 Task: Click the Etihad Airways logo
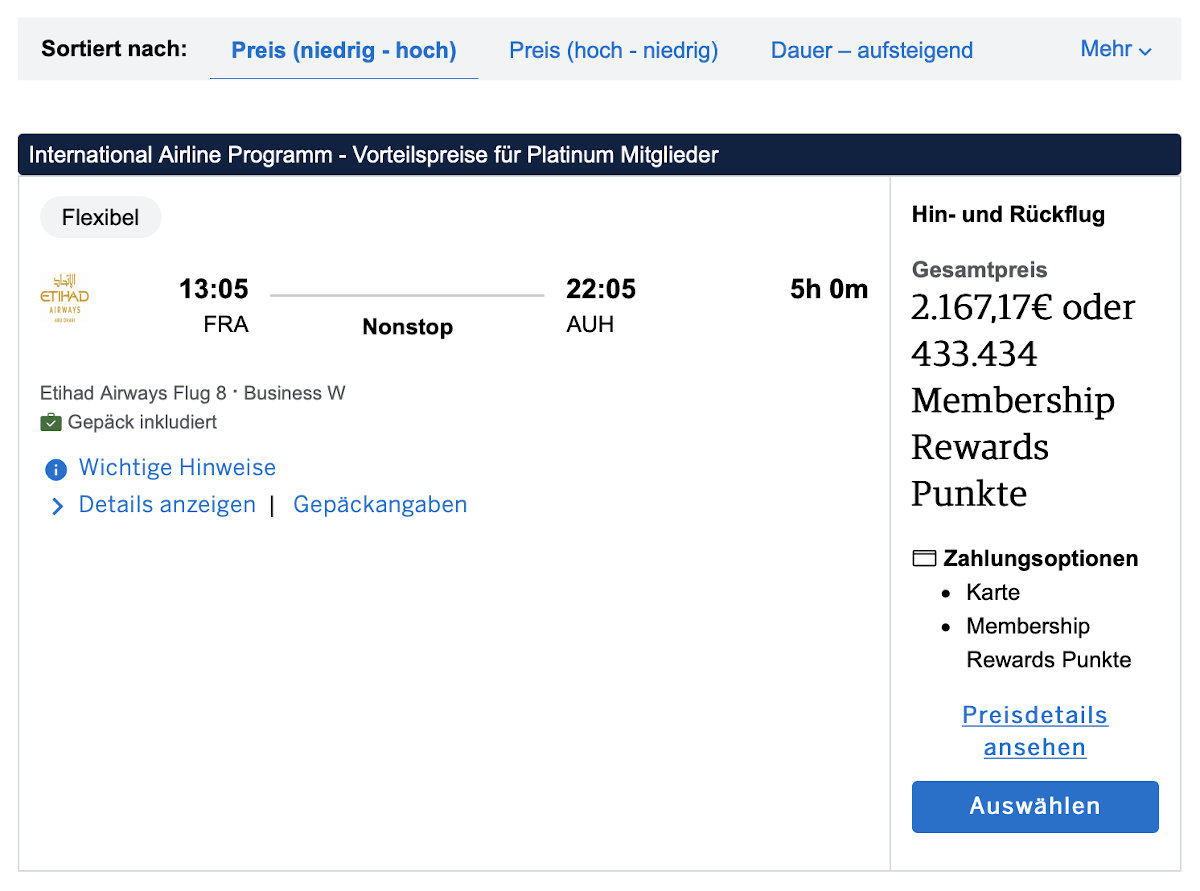pos(64,298)
